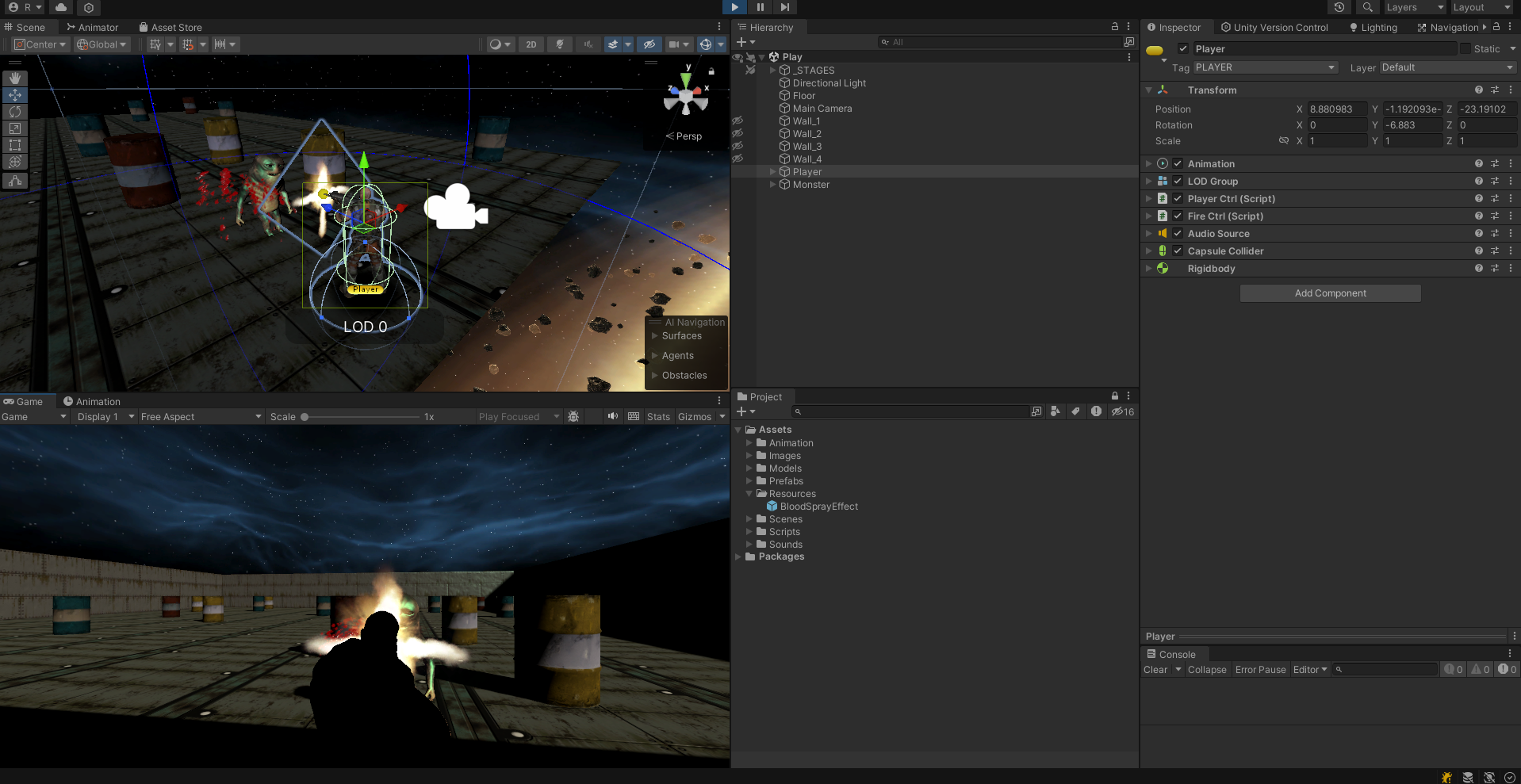Image resolution: width=1521 pixels, height=784 pixels.
Task: Toggle Wall_2 scene visibility eye icon
Action: [738, 133]
